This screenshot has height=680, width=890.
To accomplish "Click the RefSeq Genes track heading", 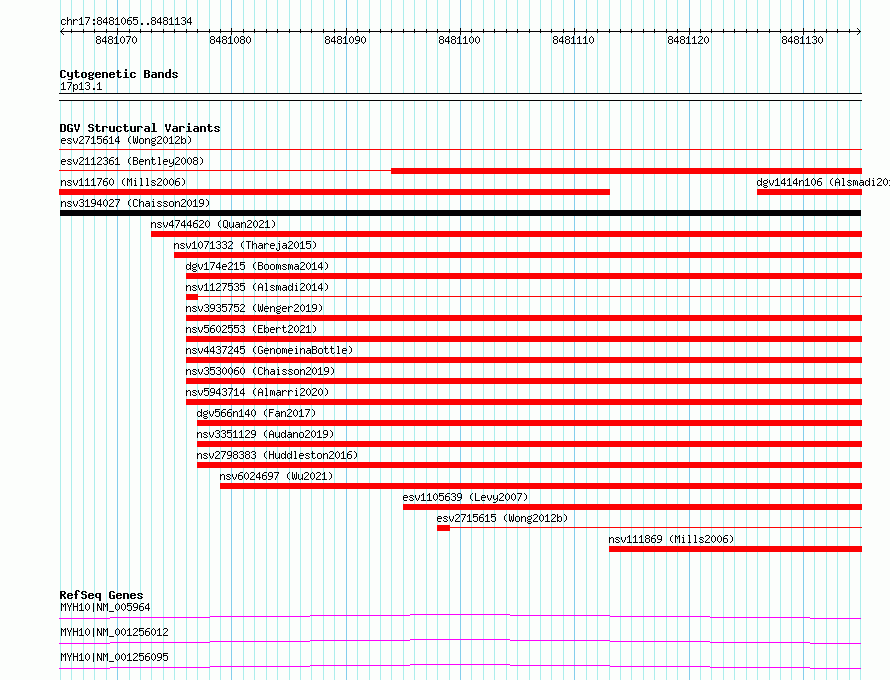I will tap(101, 595).
